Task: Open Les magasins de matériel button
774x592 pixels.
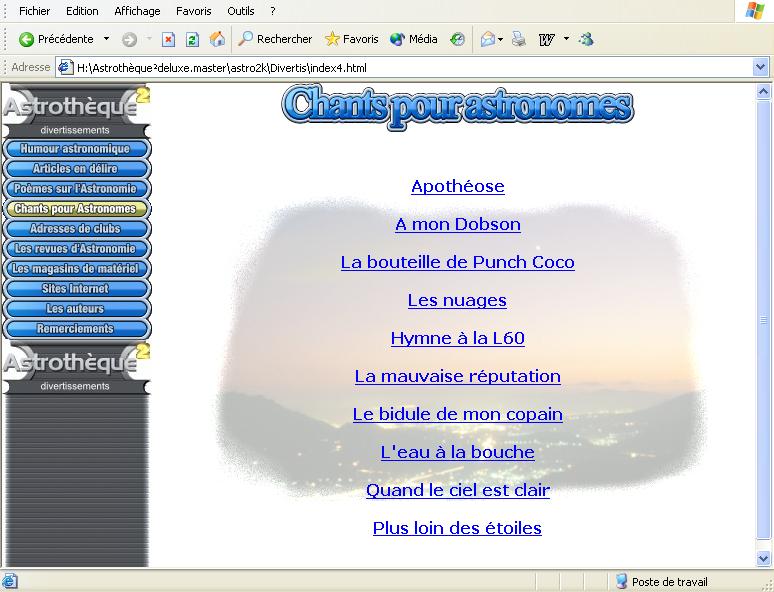Action: (76, 269)
